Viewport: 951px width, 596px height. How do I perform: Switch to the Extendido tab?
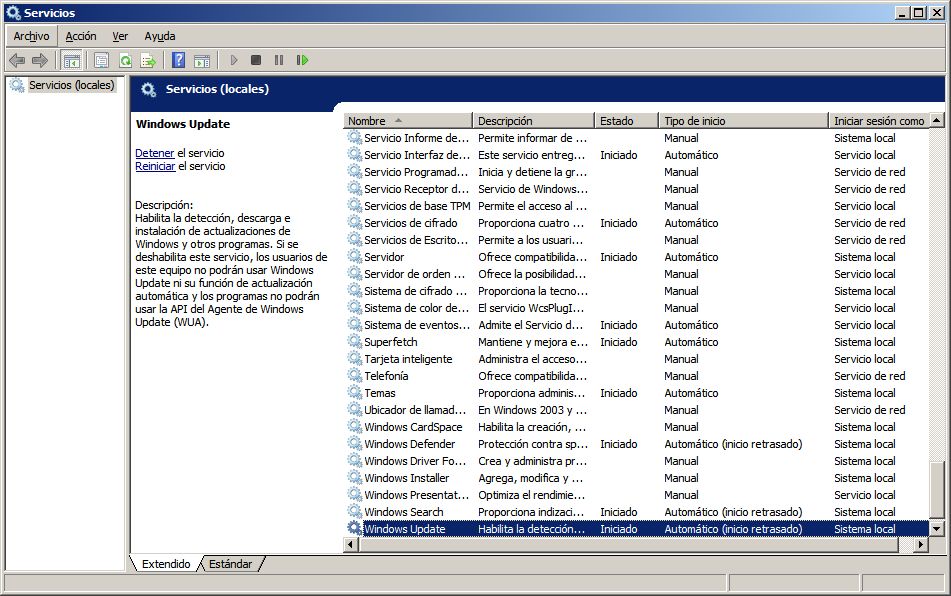[166, 564]
